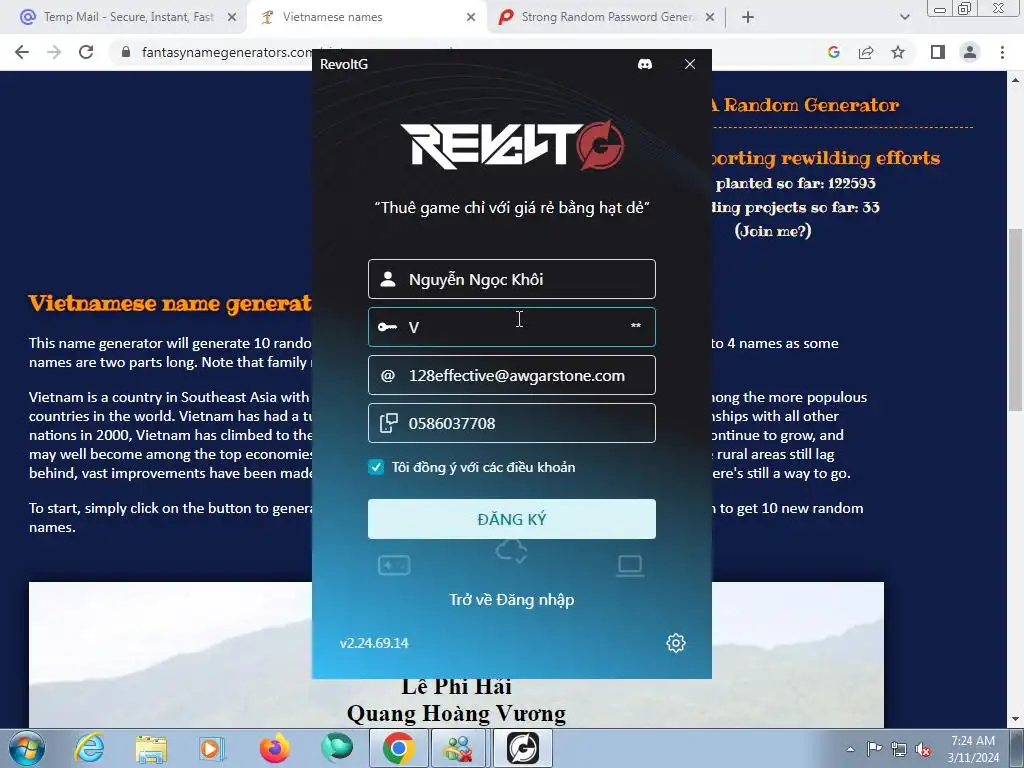Reload the current Chrome page
This screenshot has height=768, width=1024.
point(86,52)
